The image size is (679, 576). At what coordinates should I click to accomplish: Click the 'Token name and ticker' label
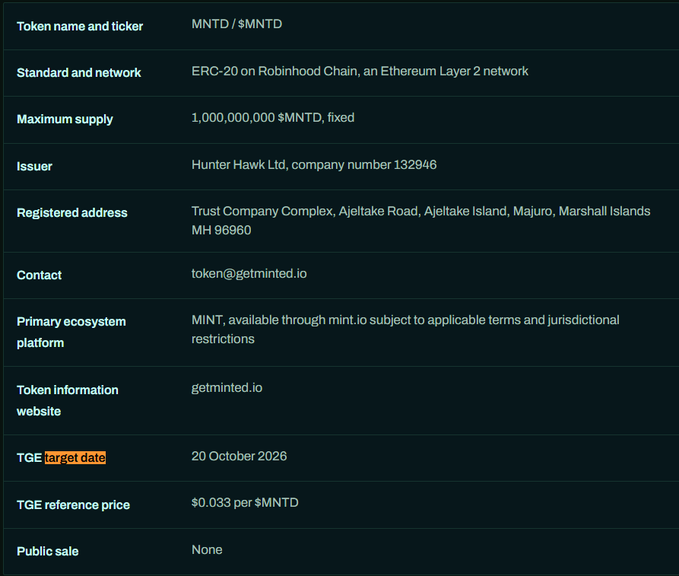(x=80, y=26)
